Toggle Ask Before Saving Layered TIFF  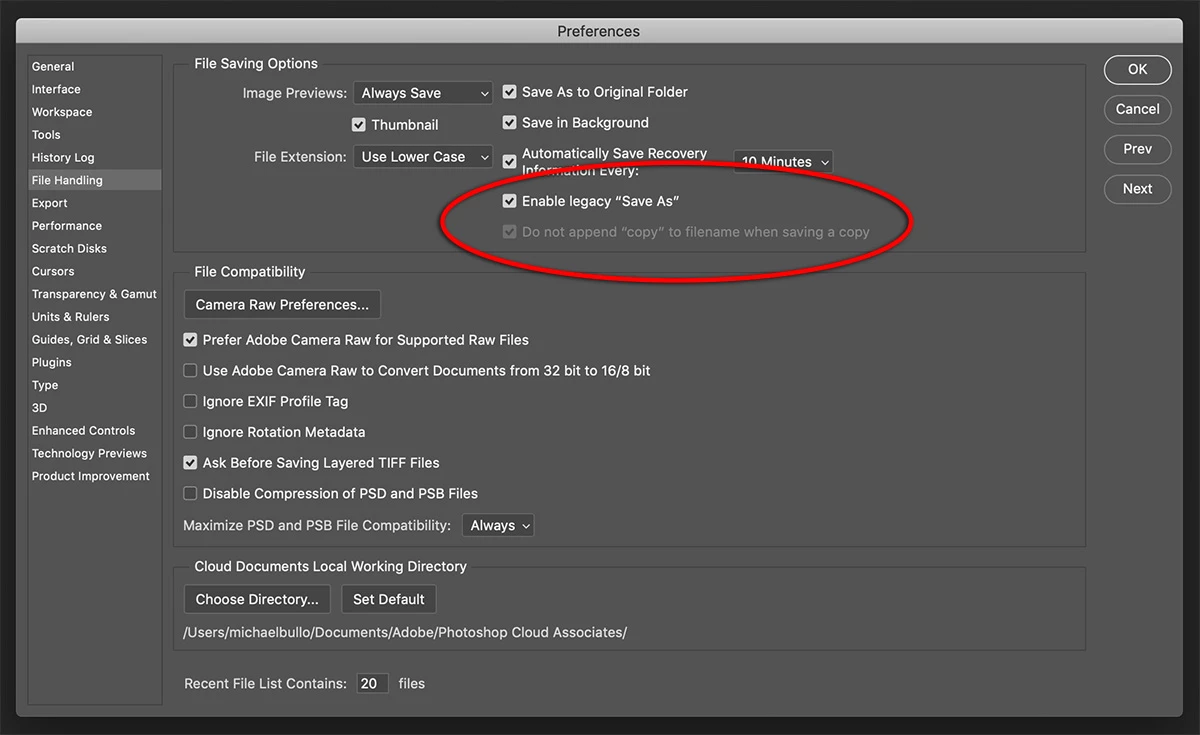[x=190, y=463]
